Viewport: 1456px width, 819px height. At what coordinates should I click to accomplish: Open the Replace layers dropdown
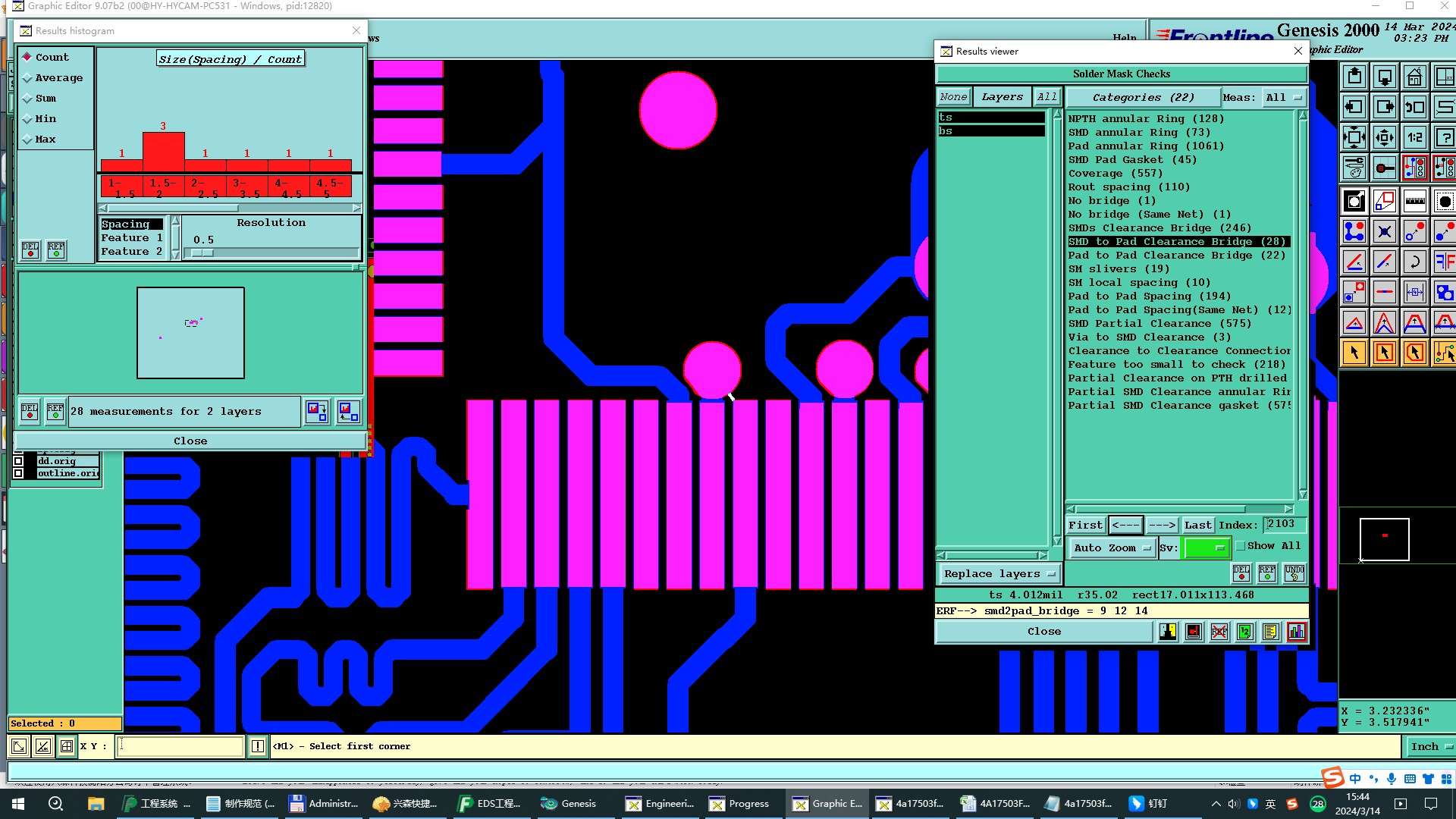point(999,574)
